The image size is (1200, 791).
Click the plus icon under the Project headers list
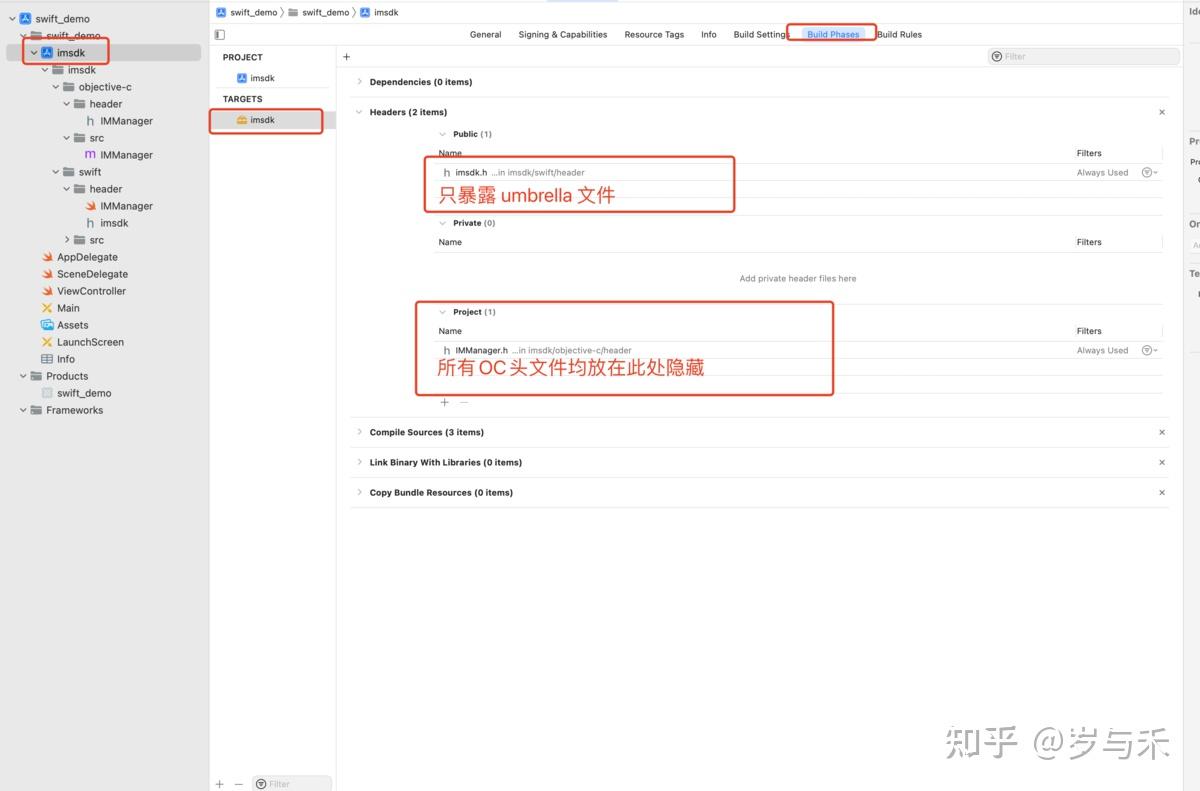click(444, 402)
